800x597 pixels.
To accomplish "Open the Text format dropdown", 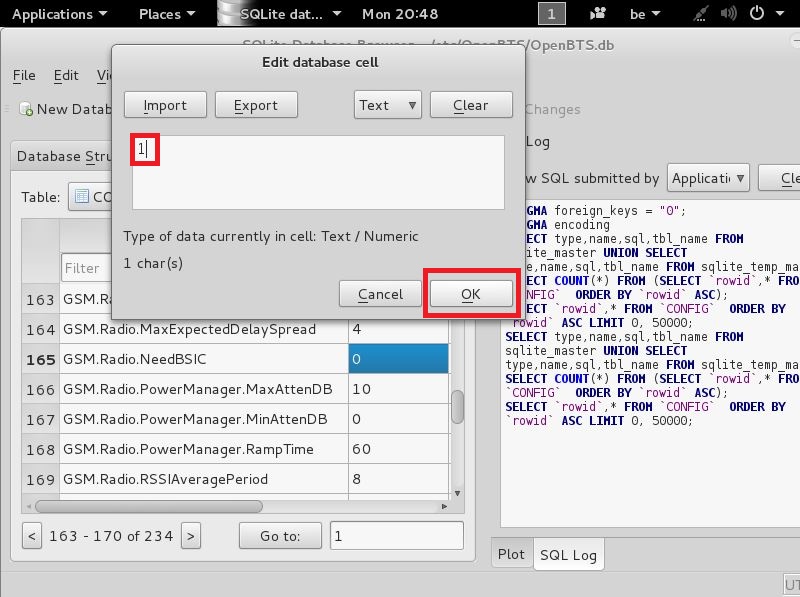I will (x=388, y=105).
